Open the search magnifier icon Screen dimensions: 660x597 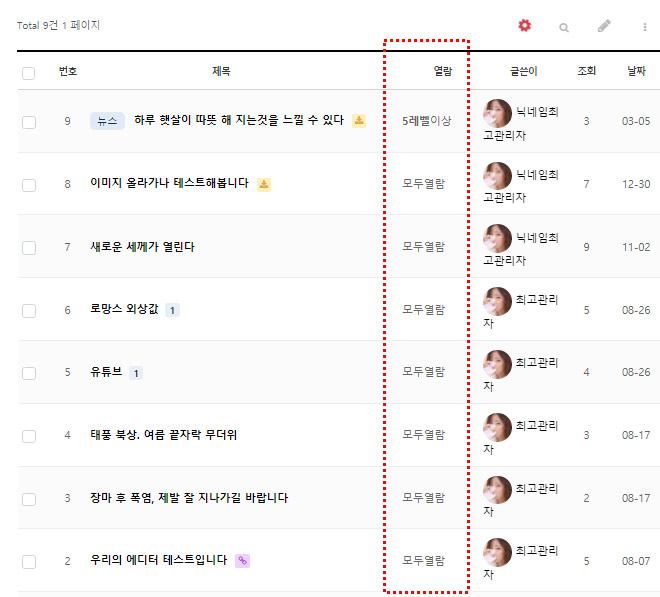click(564, 27)
